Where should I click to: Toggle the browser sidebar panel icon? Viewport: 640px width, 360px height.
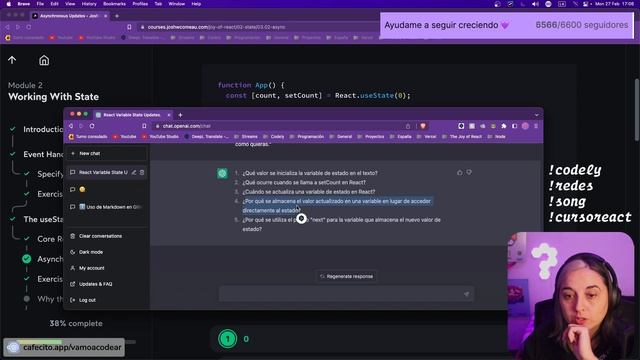514,126
